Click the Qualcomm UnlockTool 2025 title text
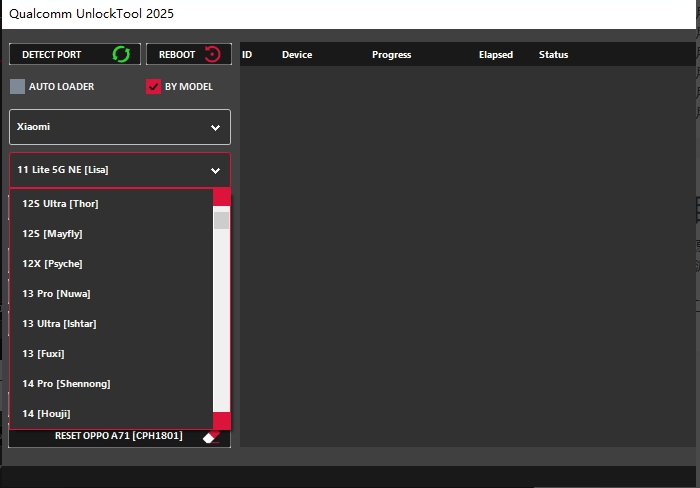 92,14
